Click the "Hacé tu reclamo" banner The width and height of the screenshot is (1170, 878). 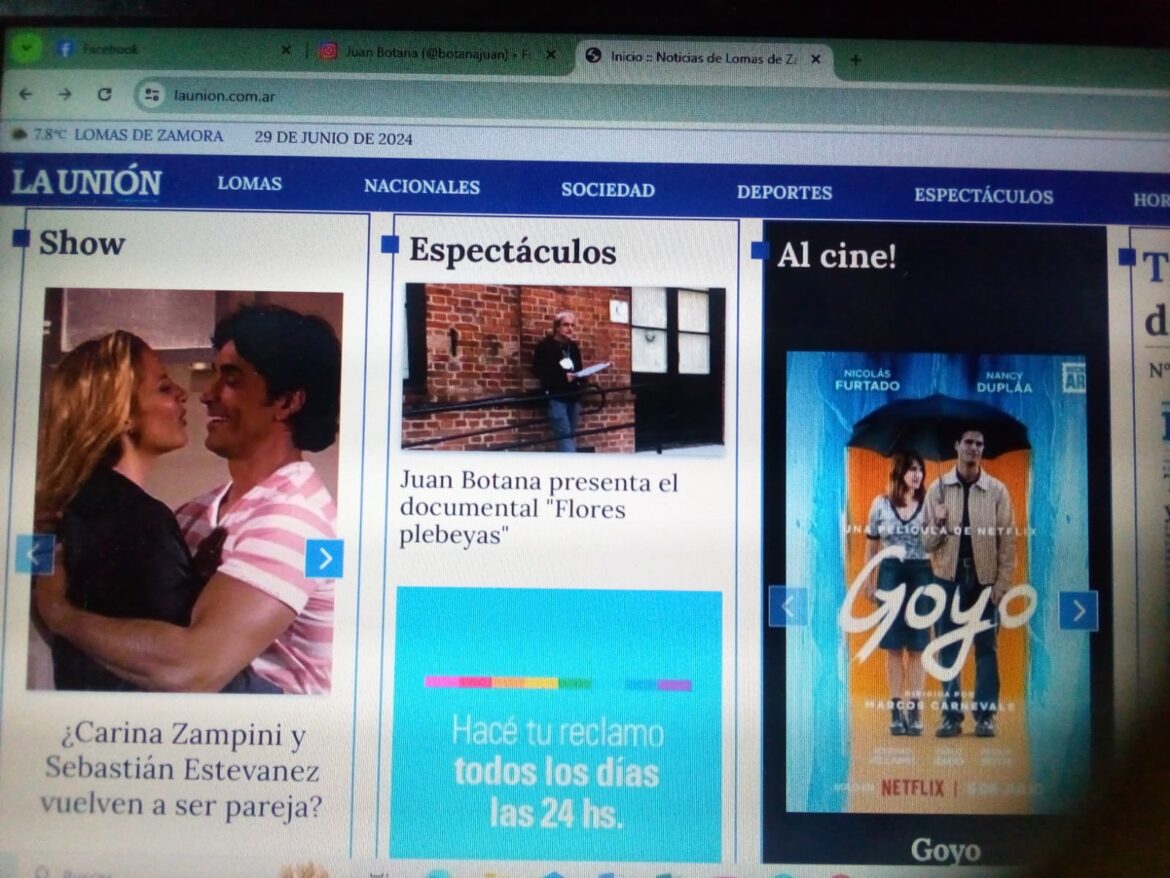tap(556, 724)
